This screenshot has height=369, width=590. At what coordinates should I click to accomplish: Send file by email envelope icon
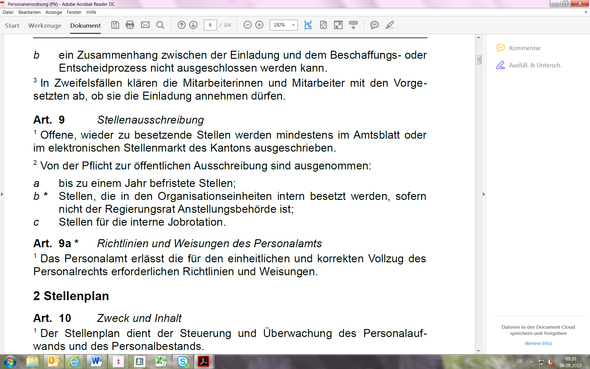click(x=145, y=25)
